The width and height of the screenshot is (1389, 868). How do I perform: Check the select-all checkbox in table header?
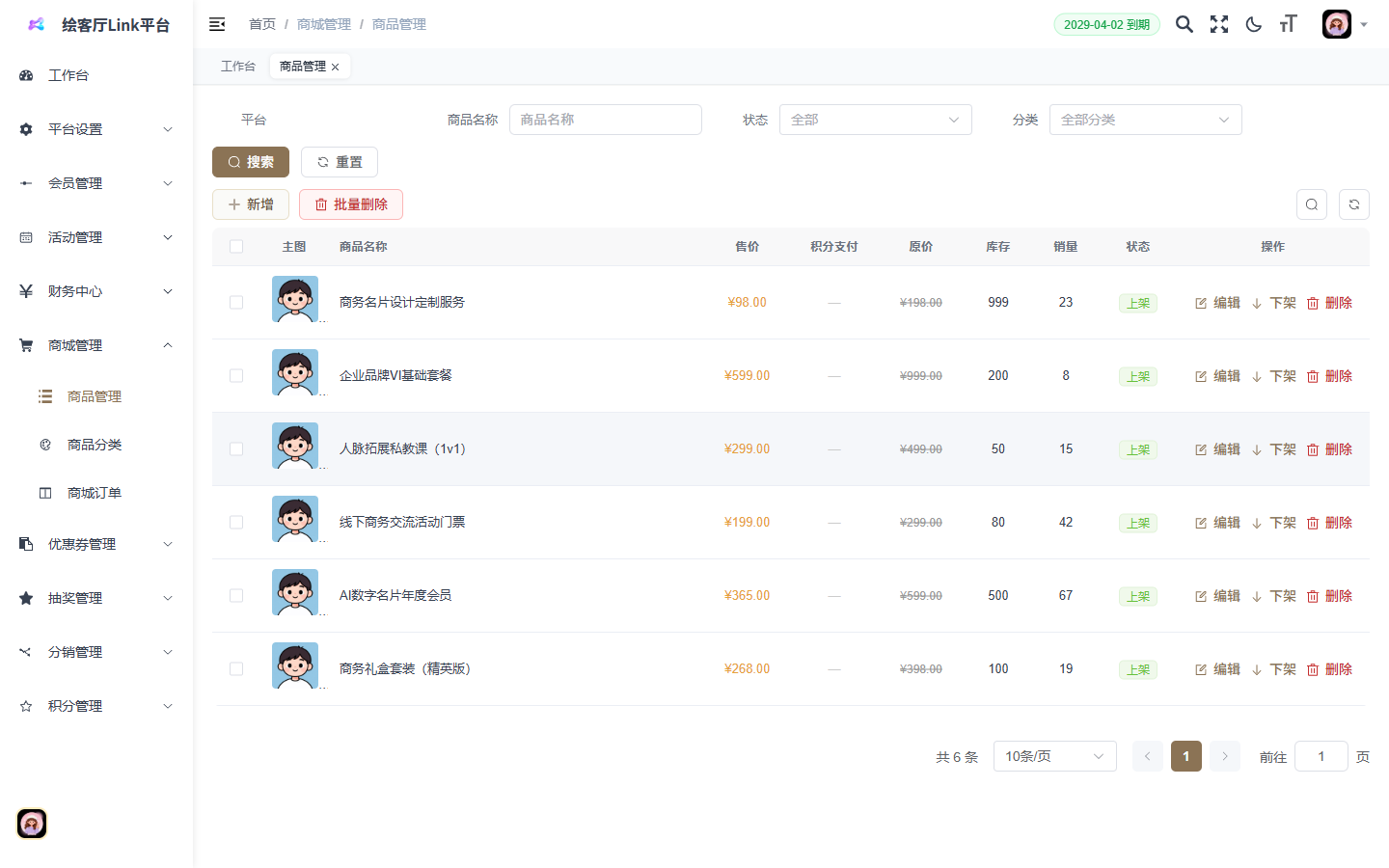point(236,246)
